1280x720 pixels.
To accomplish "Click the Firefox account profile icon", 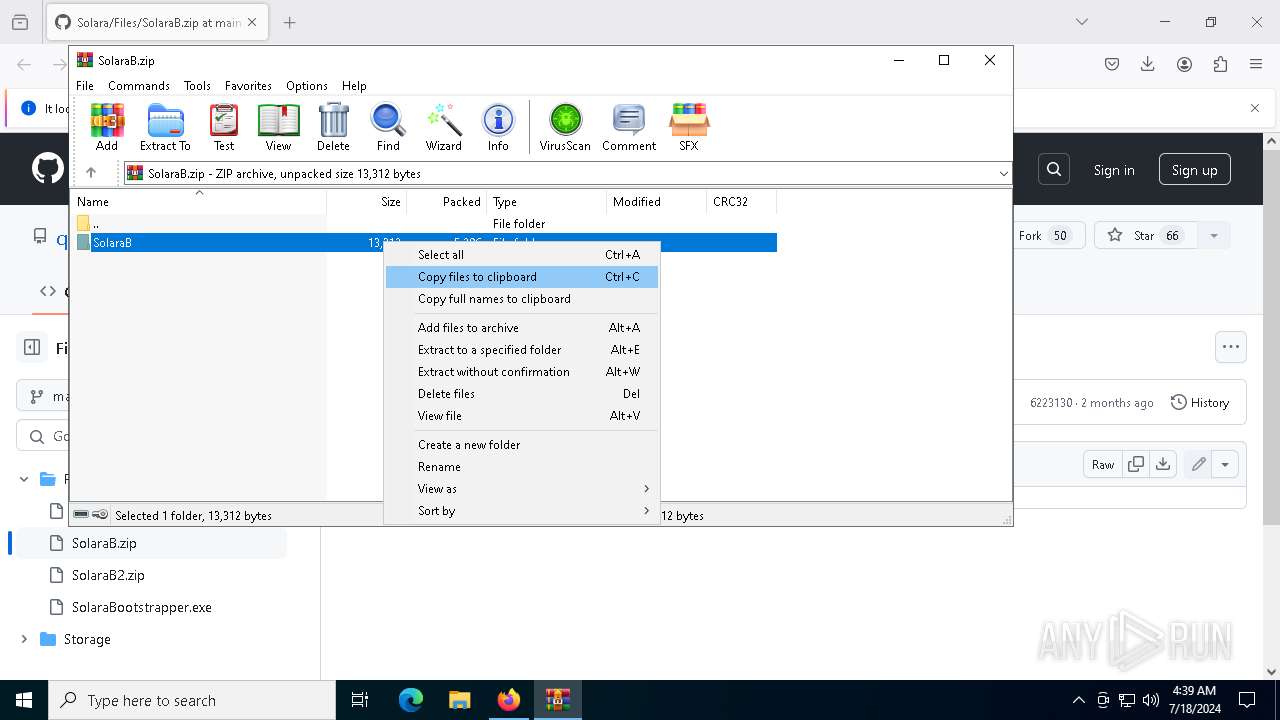I will click(1184, 64).
